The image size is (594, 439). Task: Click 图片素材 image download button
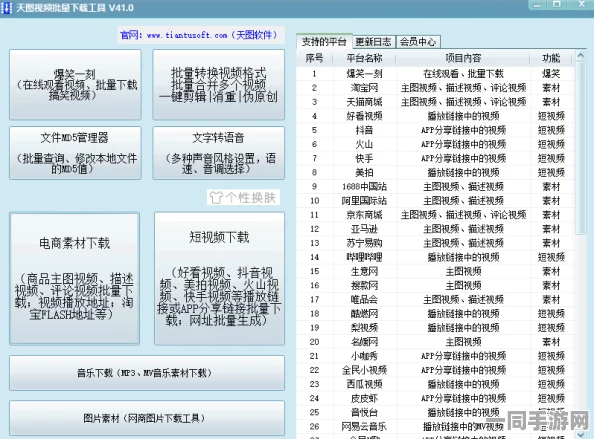pos(147,418)
